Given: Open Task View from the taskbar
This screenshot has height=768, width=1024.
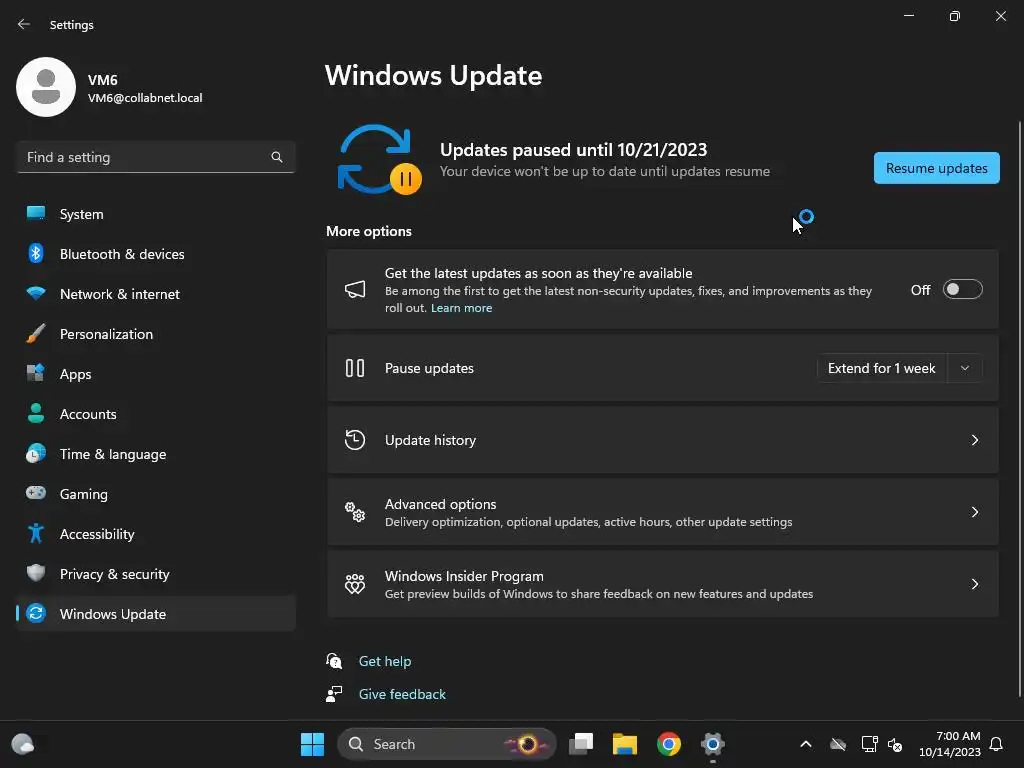Looking at the screenshot, I should 581,744.
